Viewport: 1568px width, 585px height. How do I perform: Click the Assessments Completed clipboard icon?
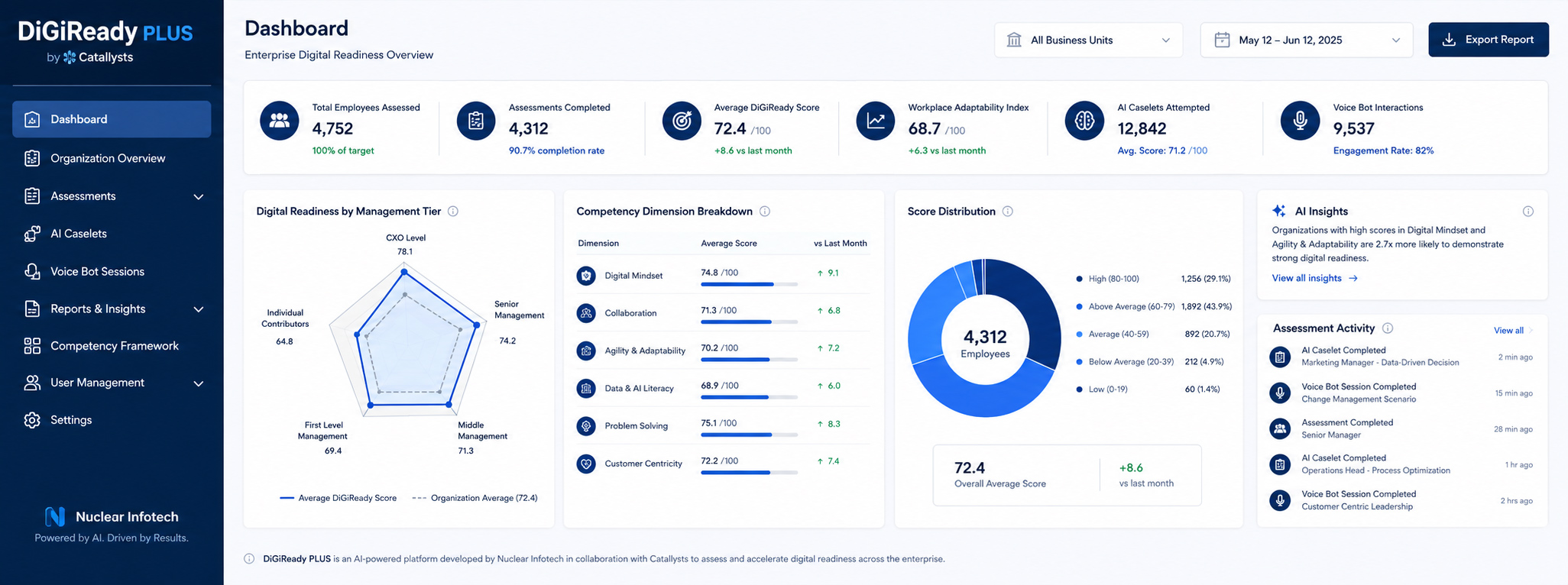476,121
